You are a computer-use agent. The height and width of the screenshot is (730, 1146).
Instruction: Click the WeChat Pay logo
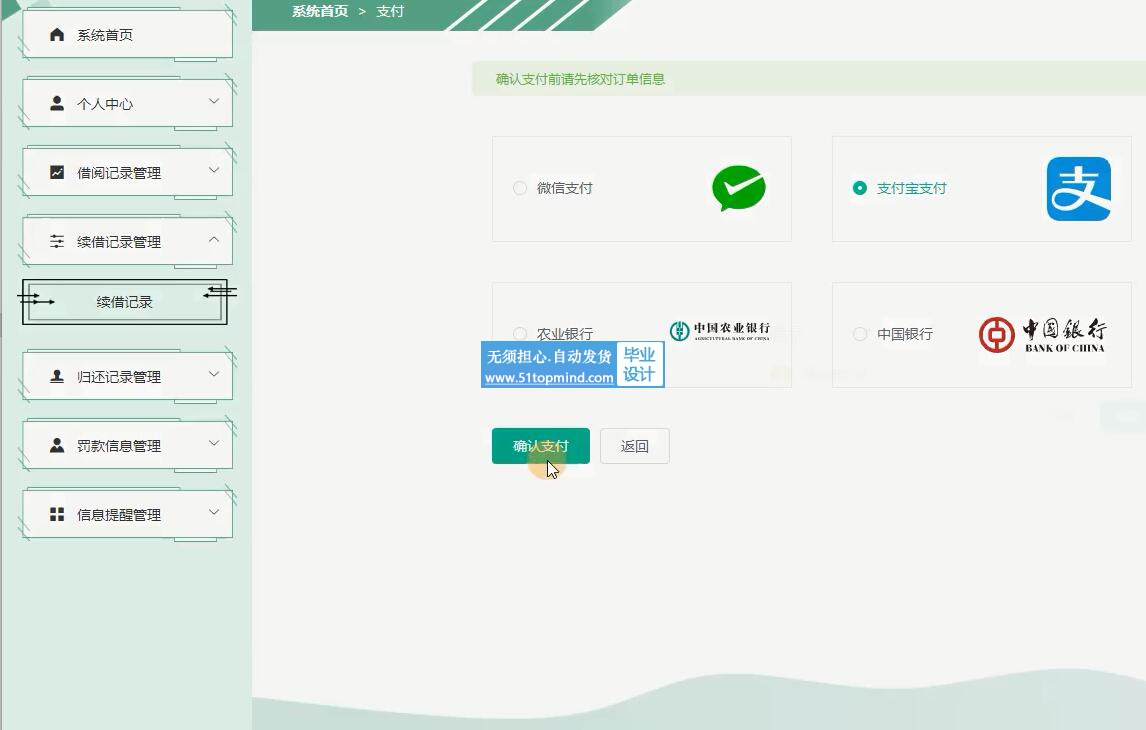point(739,188)
